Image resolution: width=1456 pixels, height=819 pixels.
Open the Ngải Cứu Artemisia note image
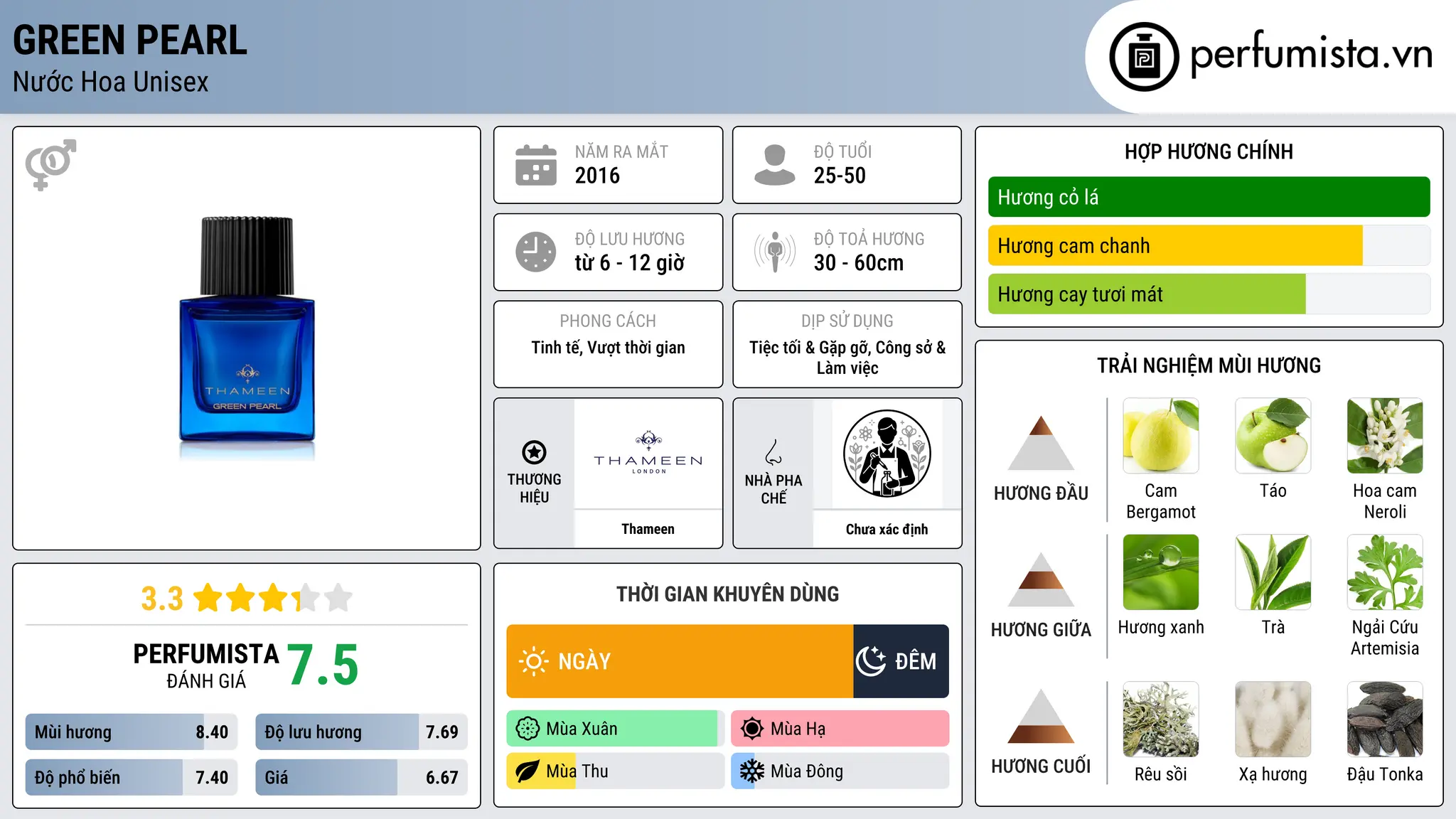coord(1385,572)
